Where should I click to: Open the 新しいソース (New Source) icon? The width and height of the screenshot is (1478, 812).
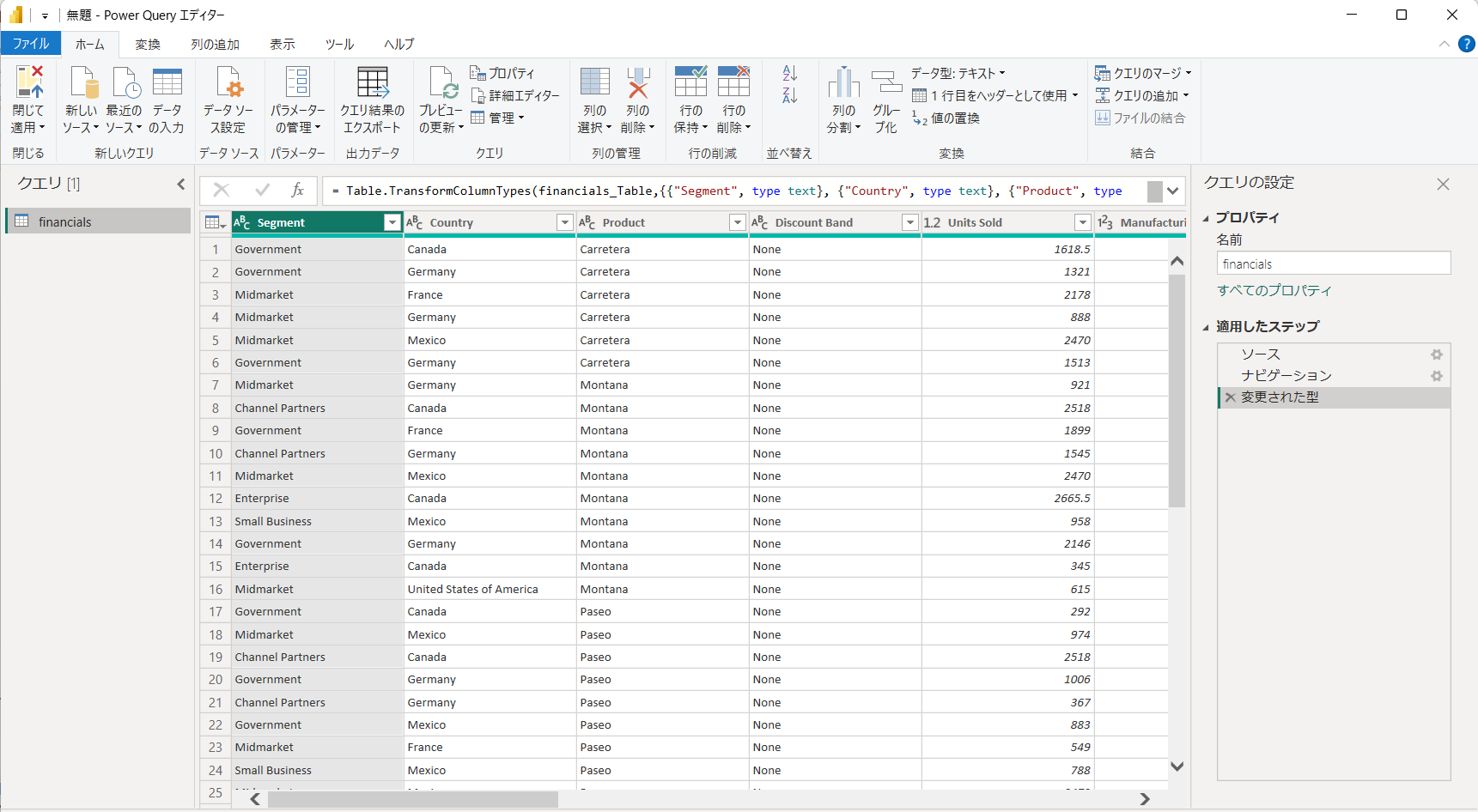(x=83, y=82)
